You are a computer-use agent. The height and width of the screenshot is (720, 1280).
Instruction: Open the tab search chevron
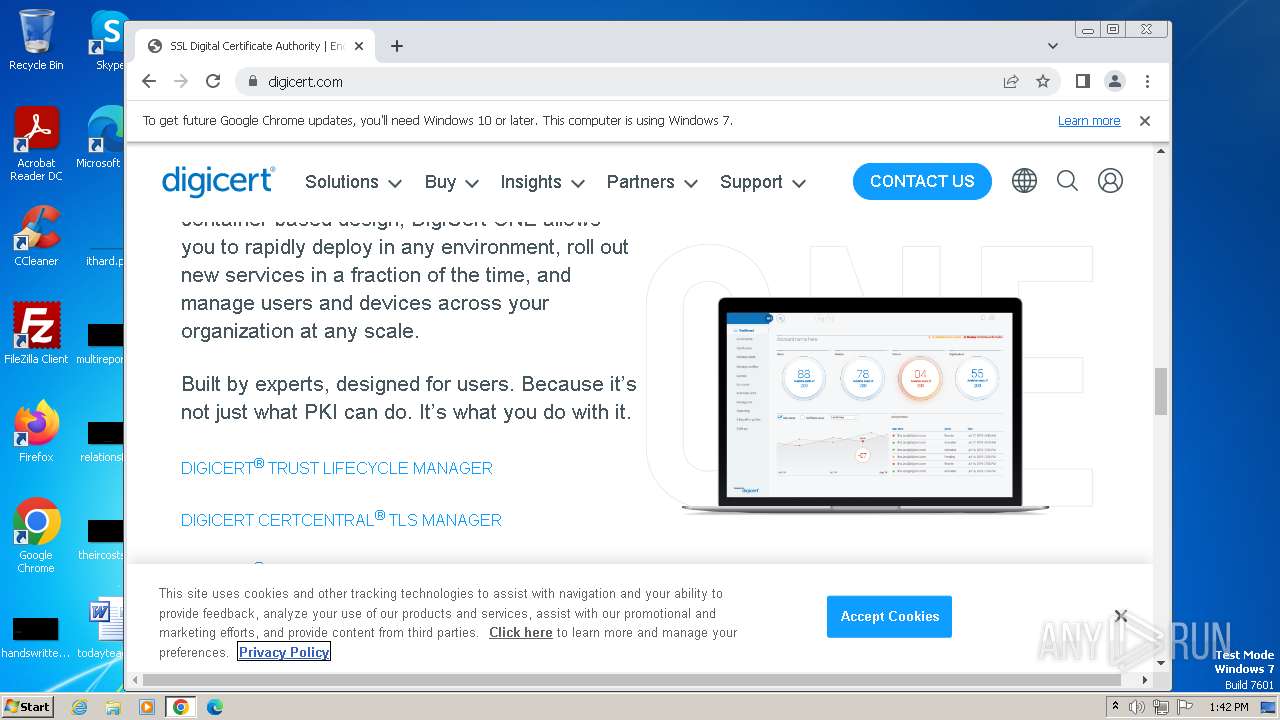pos(1052,46)
